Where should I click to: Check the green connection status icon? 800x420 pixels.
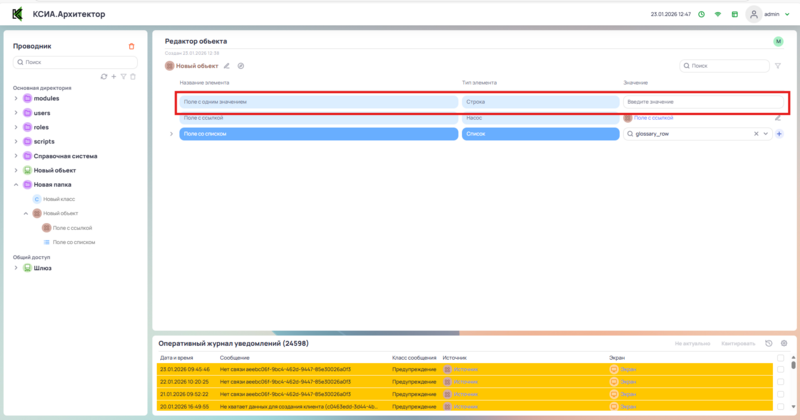pos(718,14)
